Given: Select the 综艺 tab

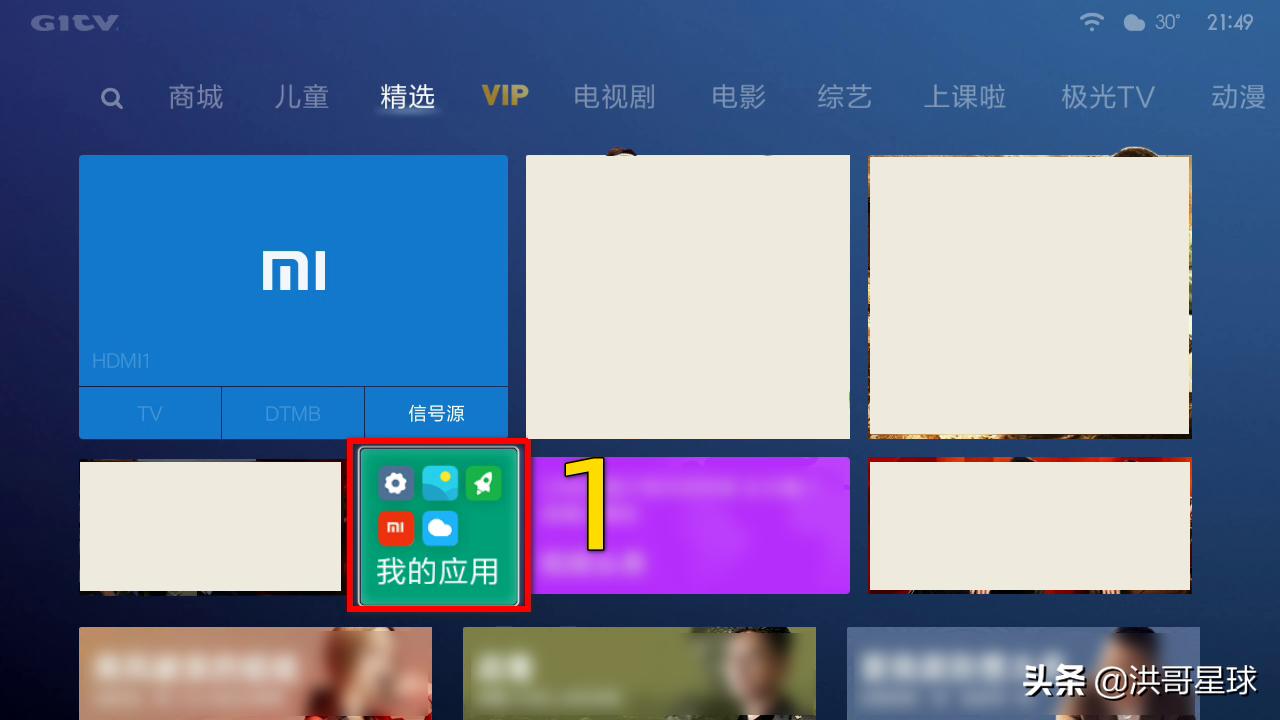Looking at the screenshot, I should click(x=844, y=97).
